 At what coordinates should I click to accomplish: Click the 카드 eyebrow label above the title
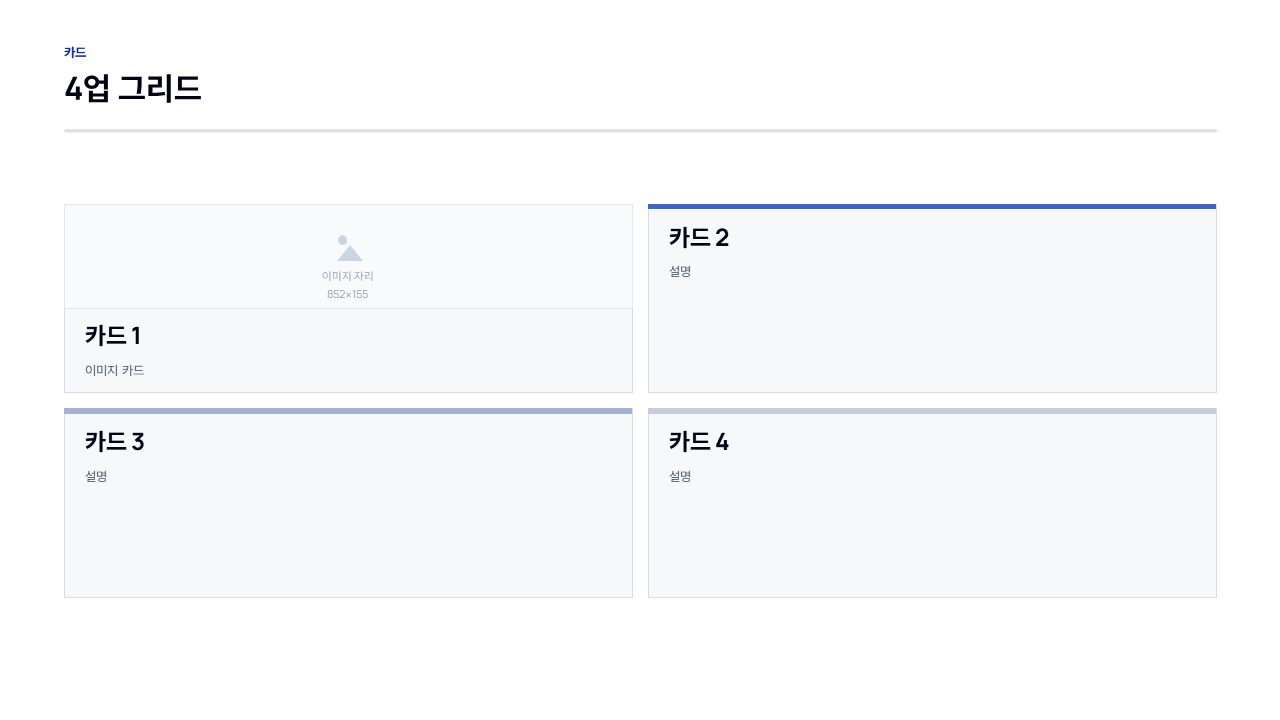click(x=75, y=53)
